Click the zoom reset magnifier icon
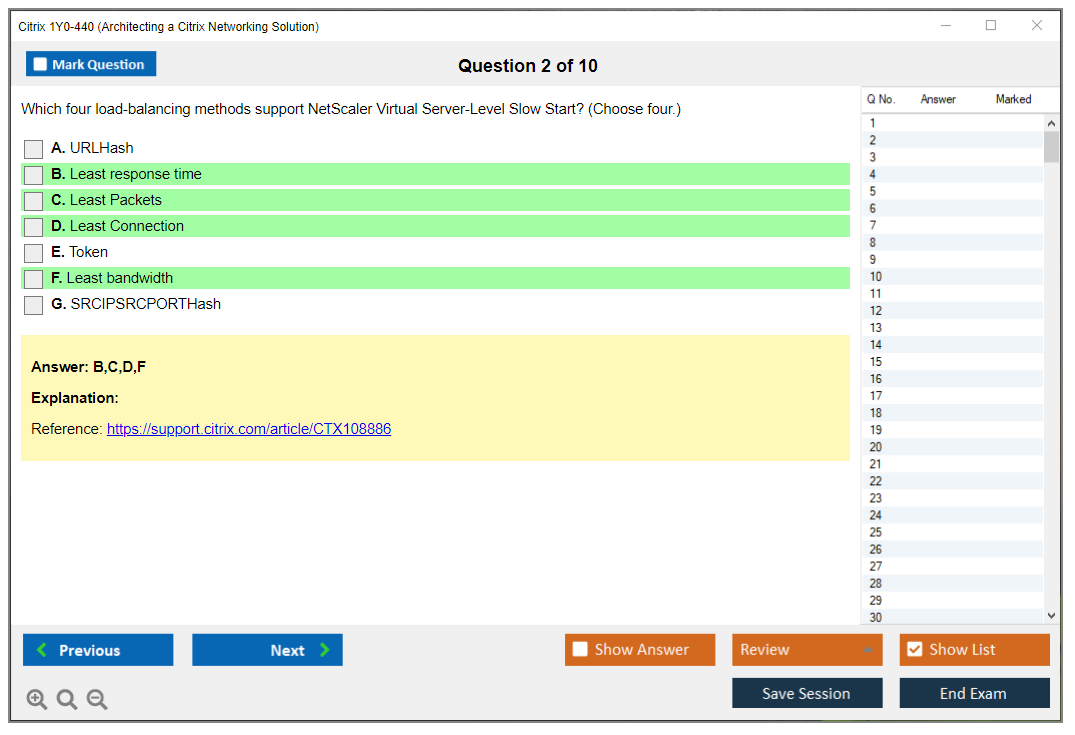Screen dimensions: 1075x735 pyautogui.click(x=67, y=699)
